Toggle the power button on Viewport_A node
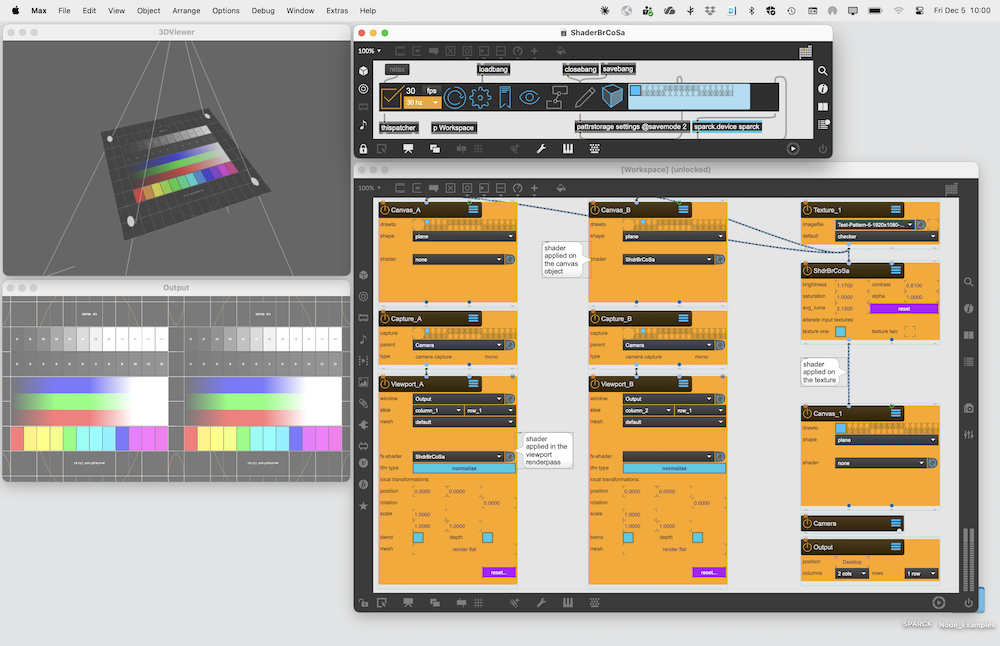Image resolution: width=1000 pixels, height=646 pixels. 385,384
